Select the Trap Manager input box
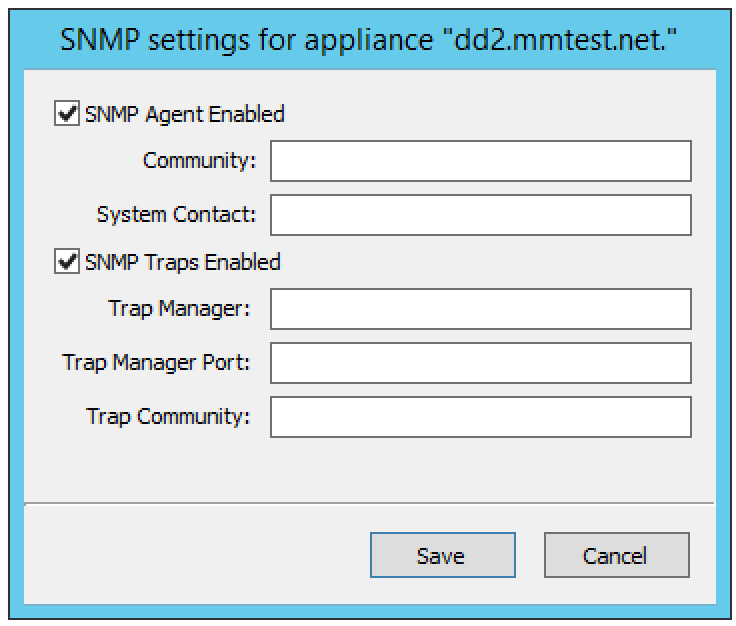 (480, 309)
